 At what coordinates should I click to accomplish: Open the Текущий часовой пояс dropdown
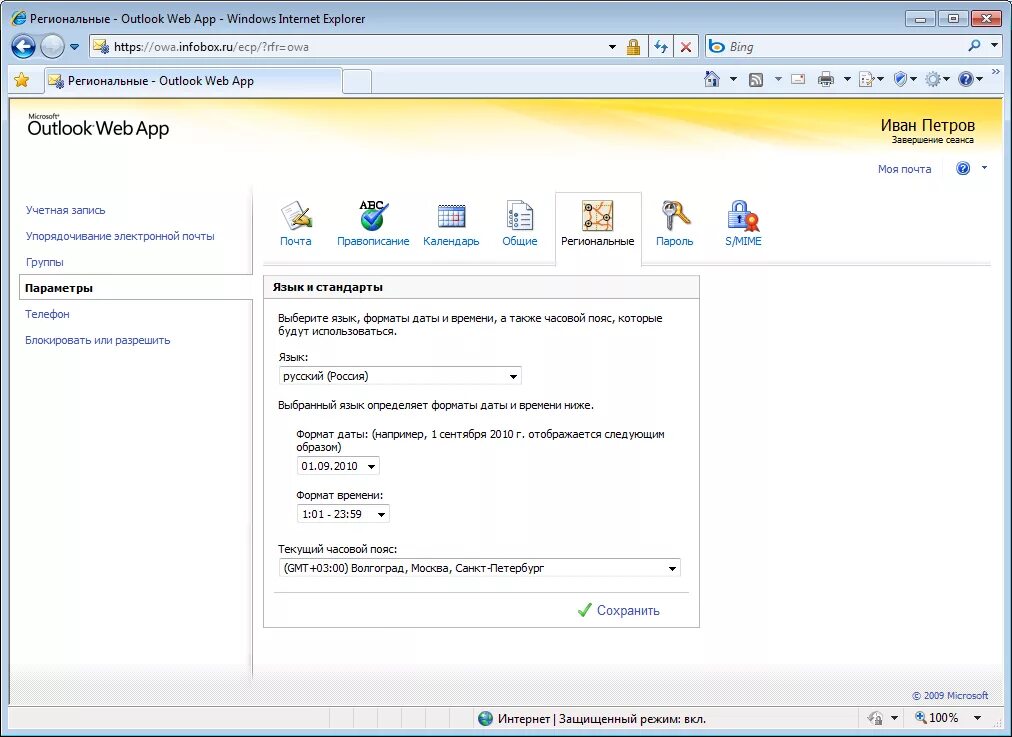point(480,568)
